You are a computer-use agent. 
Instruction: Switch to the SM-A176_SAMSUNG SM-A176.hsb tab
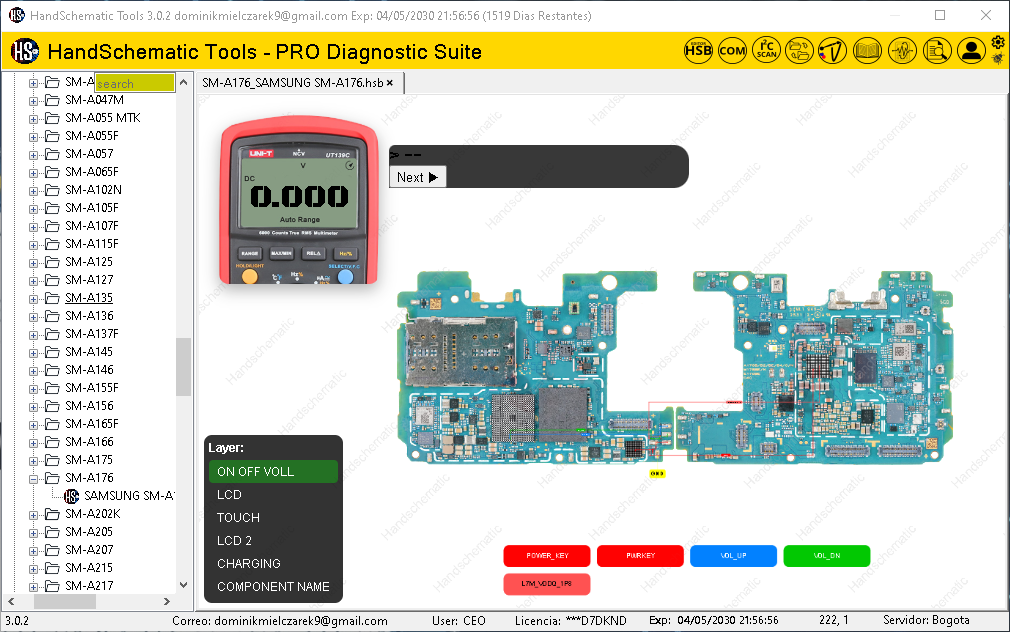(x=292, y=83)
